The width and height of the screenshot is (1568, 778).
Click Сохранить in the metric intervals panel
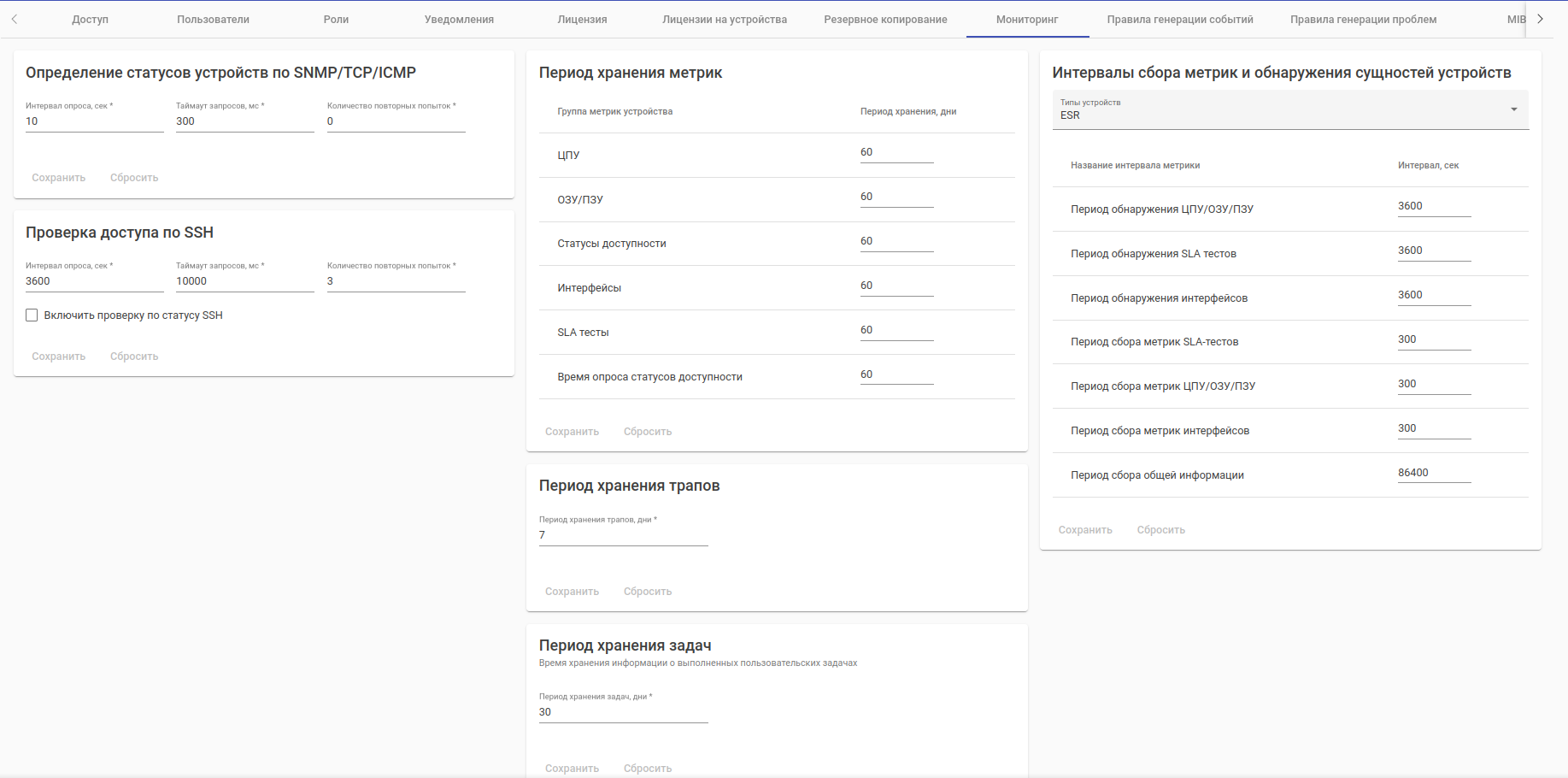[x=1084, y=530]
